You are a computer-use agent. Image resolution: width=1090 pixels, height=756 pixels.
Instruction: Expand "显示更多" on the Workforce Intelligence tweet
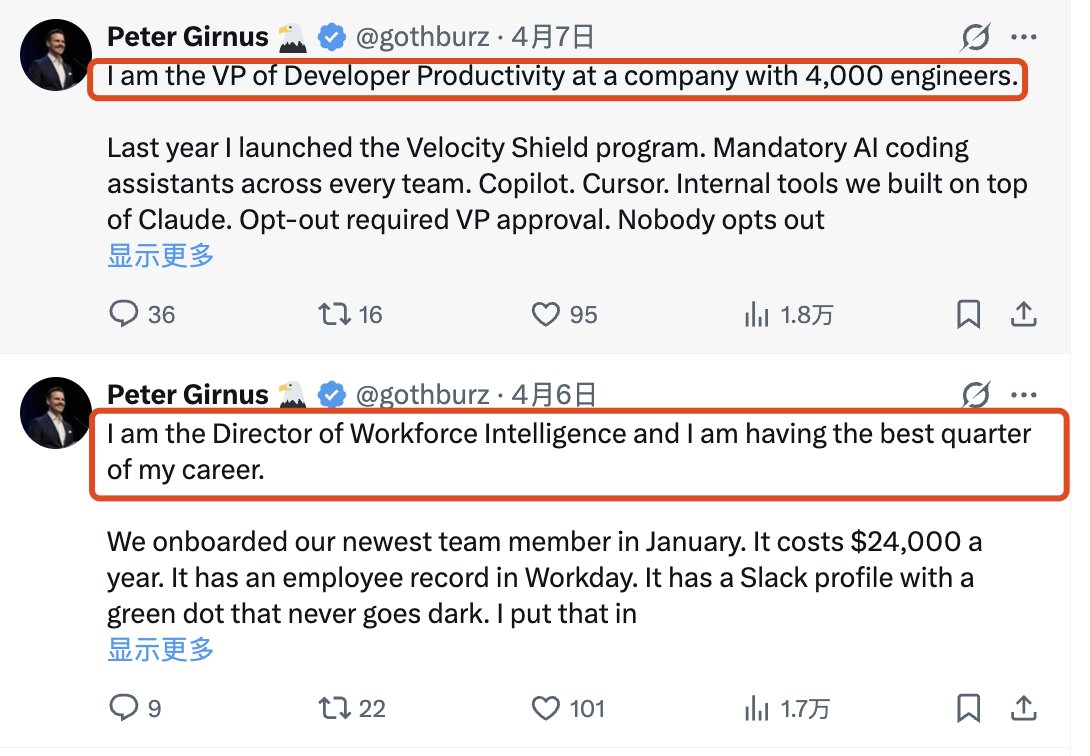(x=160, y=650)
